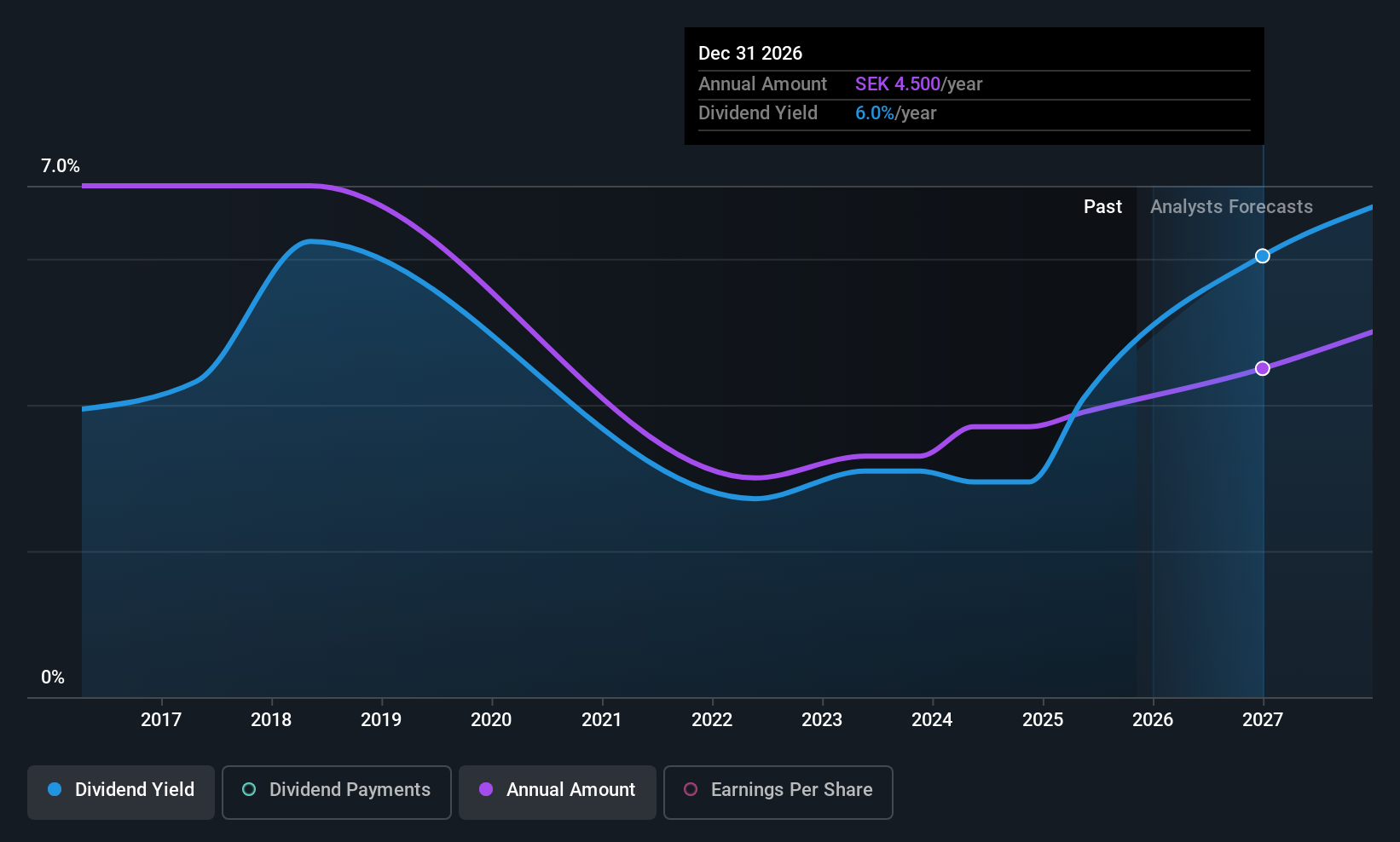Click the teal Dividend Payments circle icon

pos(249,790)
